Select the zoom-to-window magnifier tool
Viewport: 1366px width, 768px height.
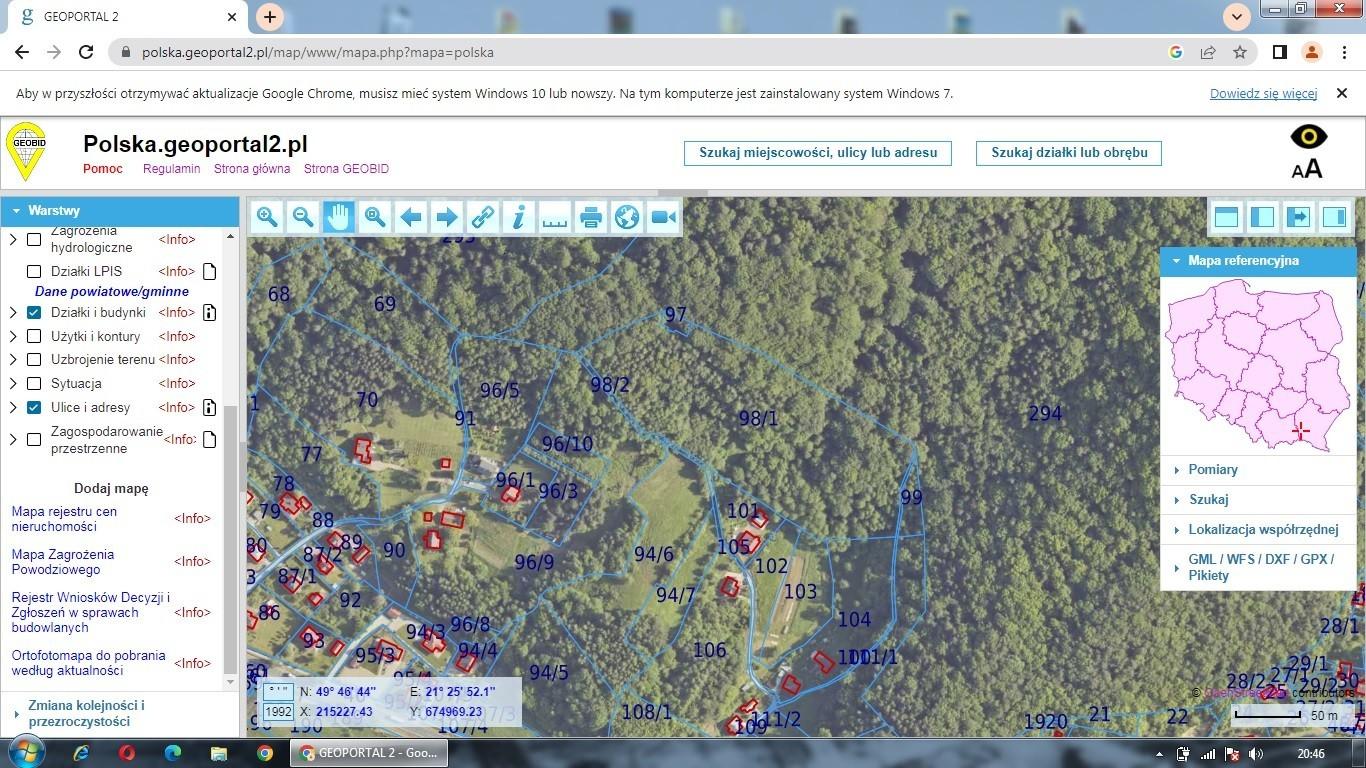(x=375, y=217)
